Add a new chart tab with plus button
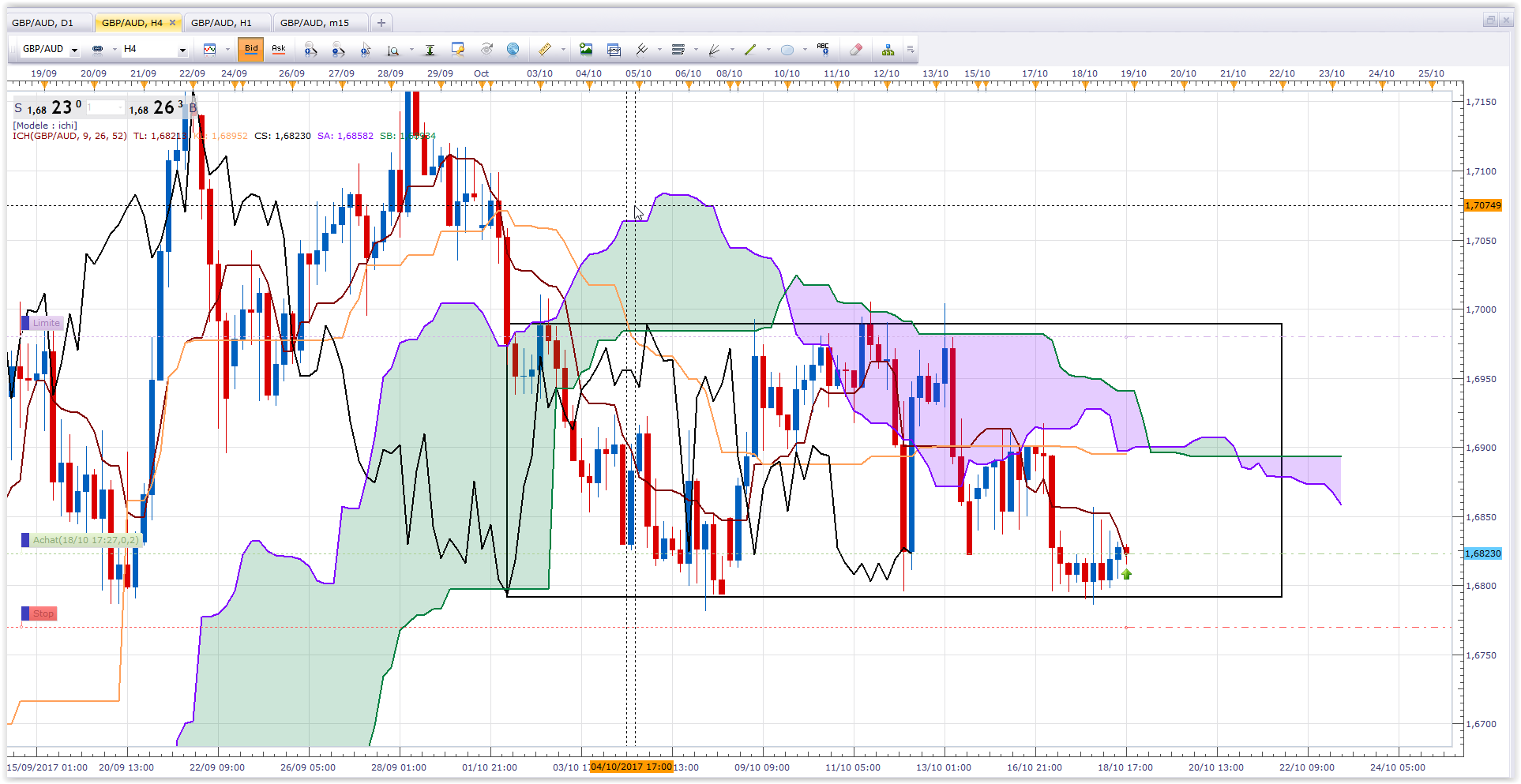The height and width of the screenshot is (784, 1521). coord(381,23)
